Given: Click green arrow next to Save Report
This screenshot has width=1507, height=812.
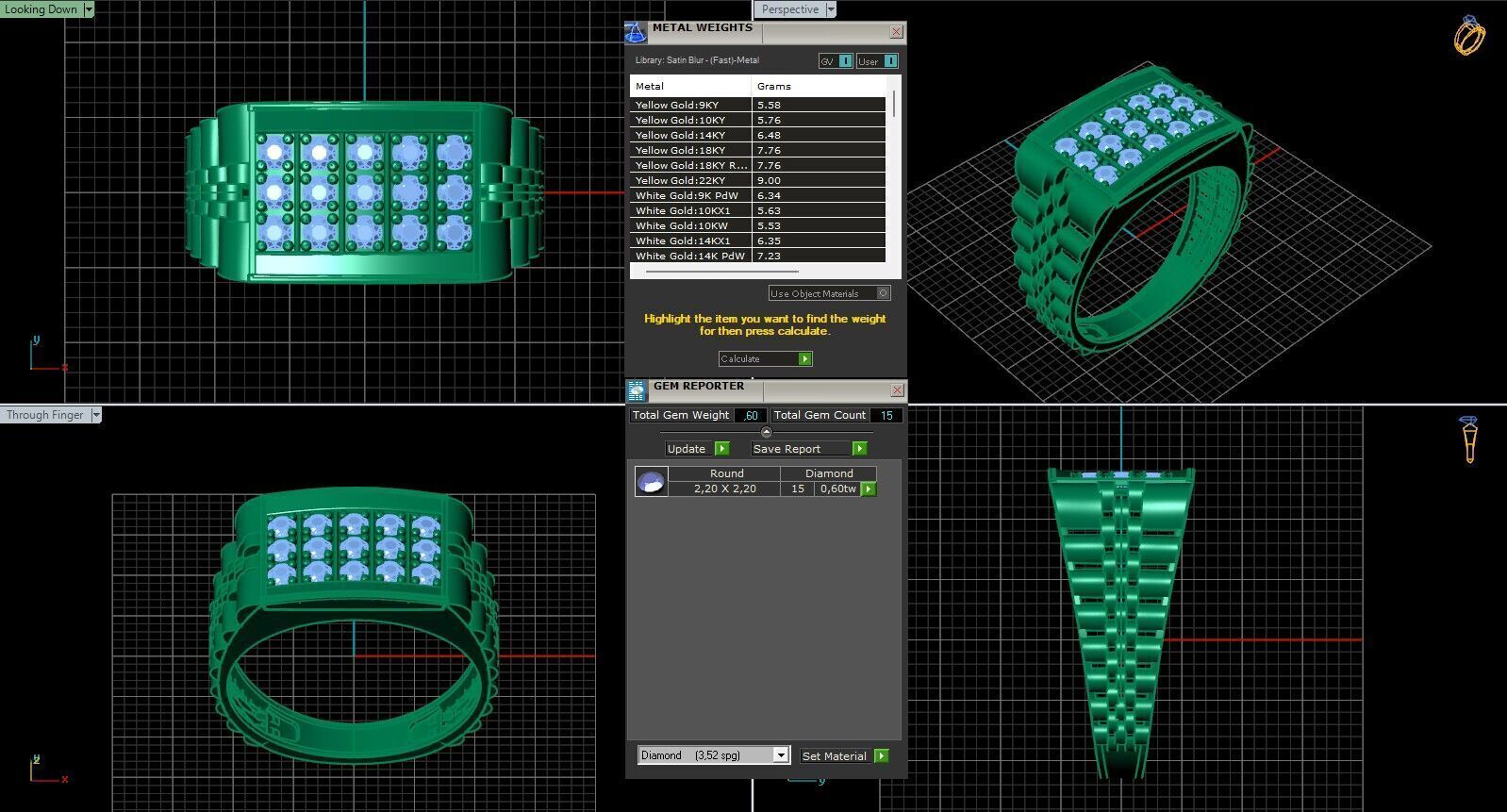Looking at the screenshot, I should point(859,449).
